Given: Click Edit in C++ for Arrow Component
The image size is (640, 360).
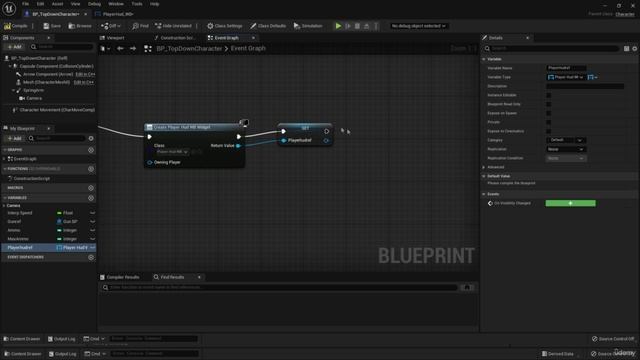Looking at the screenshot, I should coord(85,74).
